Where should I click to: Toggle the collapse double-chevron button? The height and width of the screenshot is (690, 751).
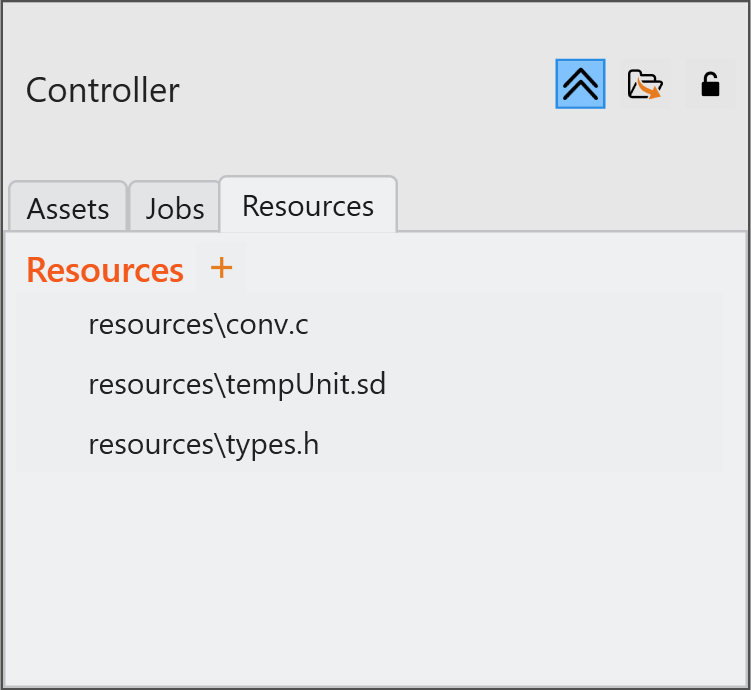(580, 85)
